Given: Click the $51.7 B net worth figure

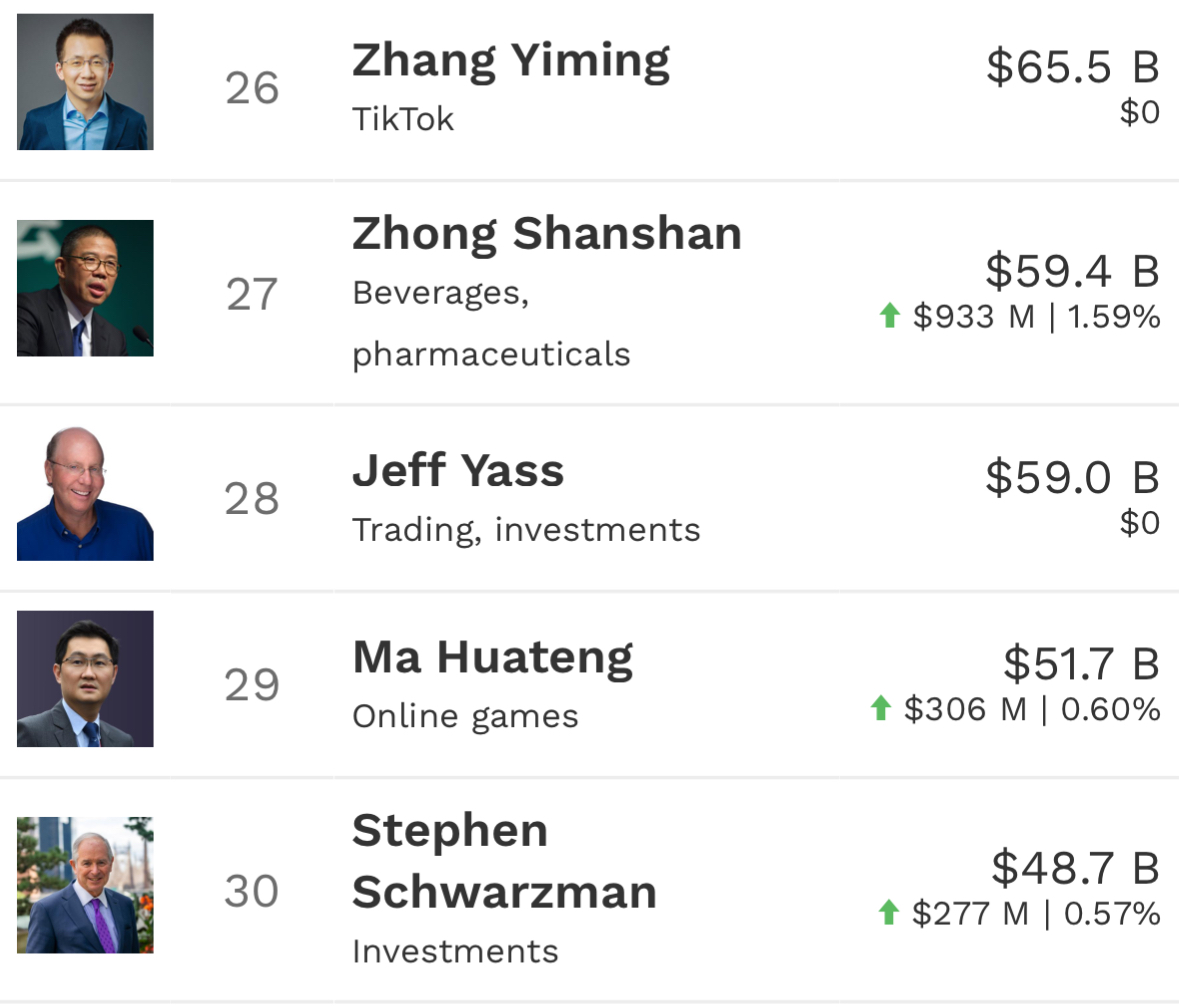Looking at the screenshot, I should (1081, 664).
